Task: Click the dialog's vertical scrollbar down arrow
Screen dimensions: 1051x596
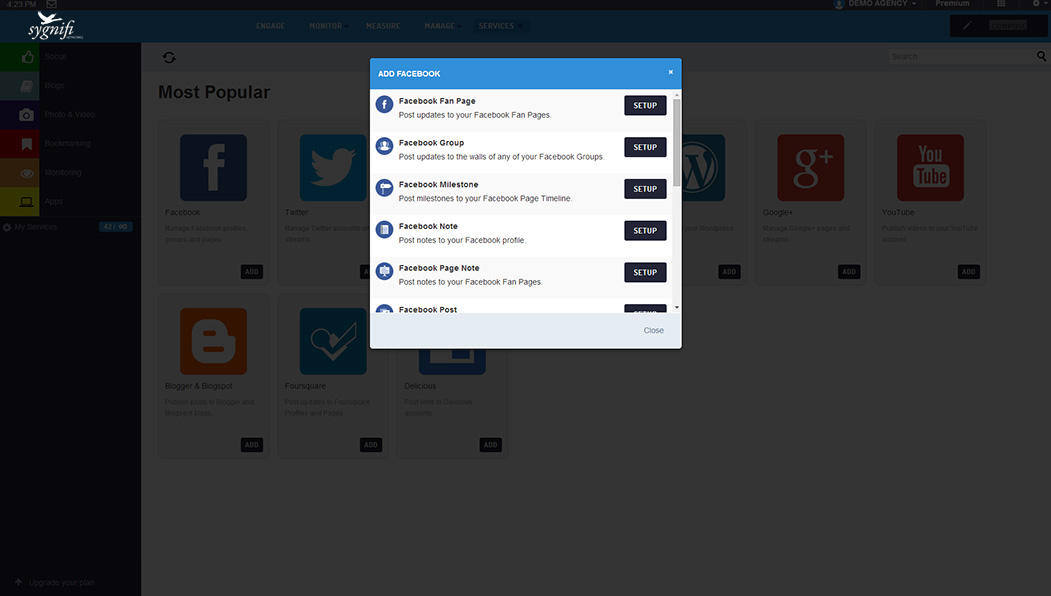Action: point(677,307)
